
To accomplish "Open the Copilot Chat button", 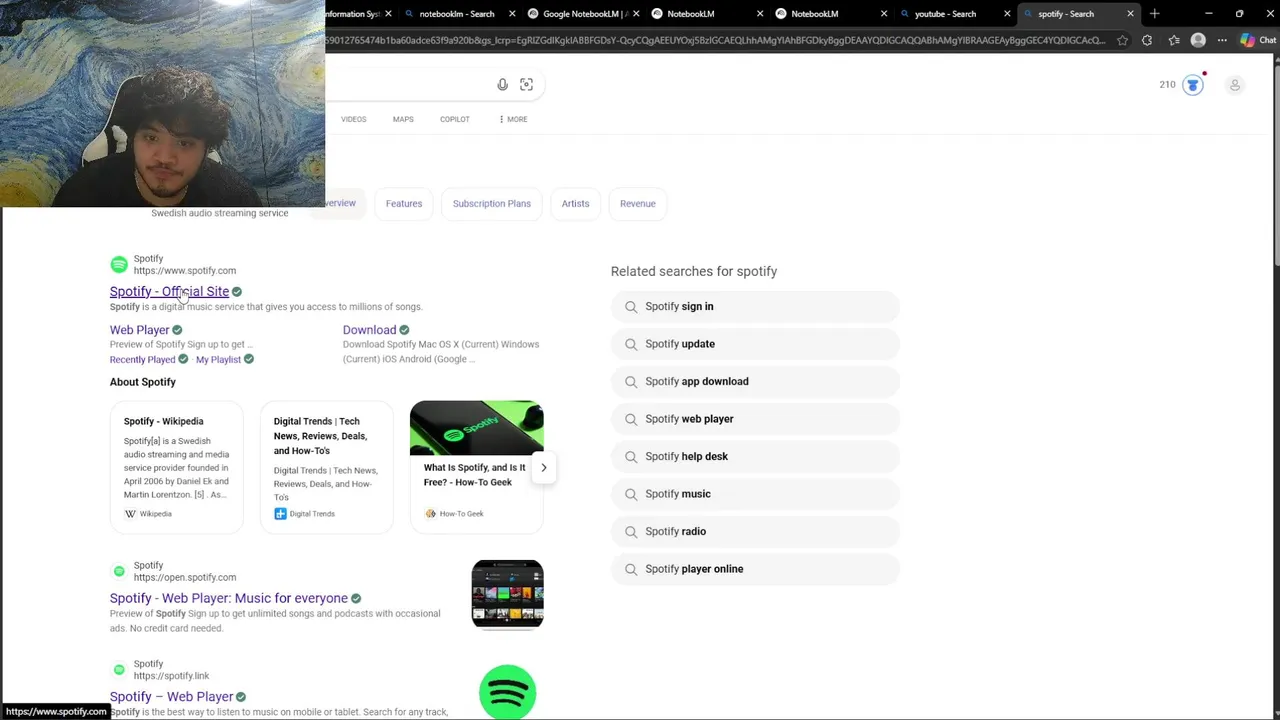I will click(1258, 40).
